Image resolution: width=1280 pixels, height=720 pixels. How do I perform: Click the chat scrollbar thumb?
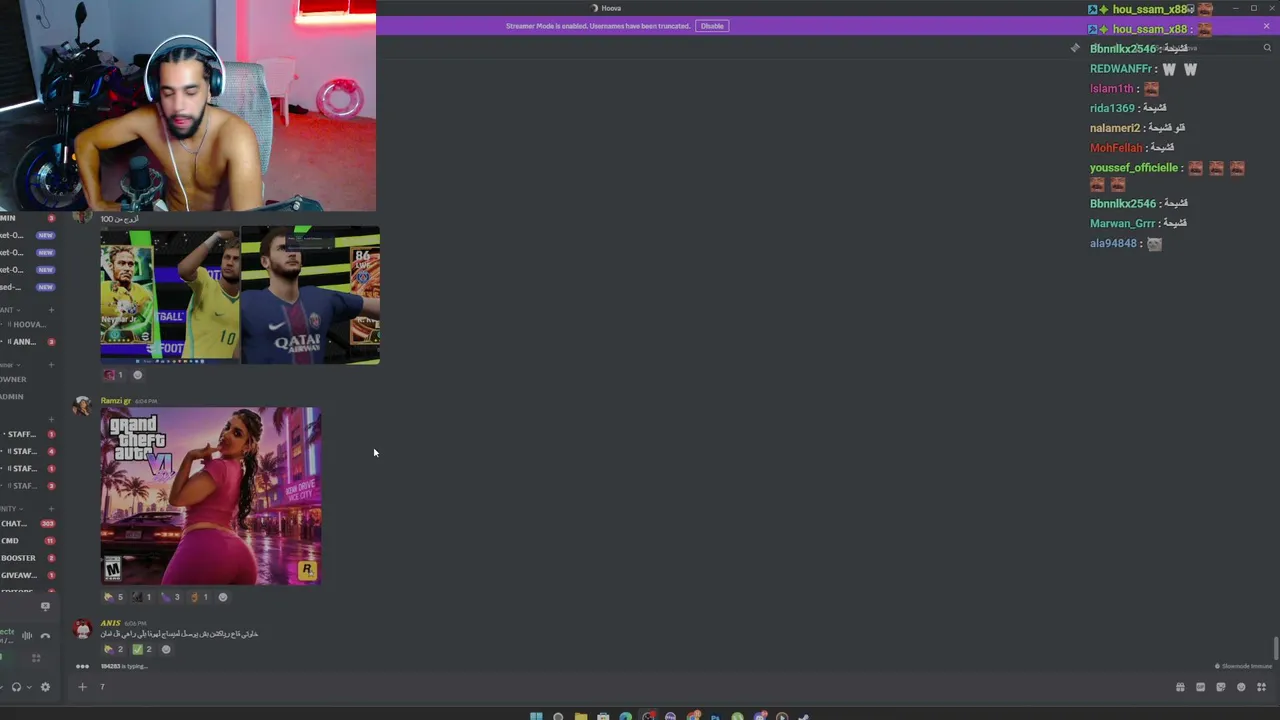click(1275, 648)
